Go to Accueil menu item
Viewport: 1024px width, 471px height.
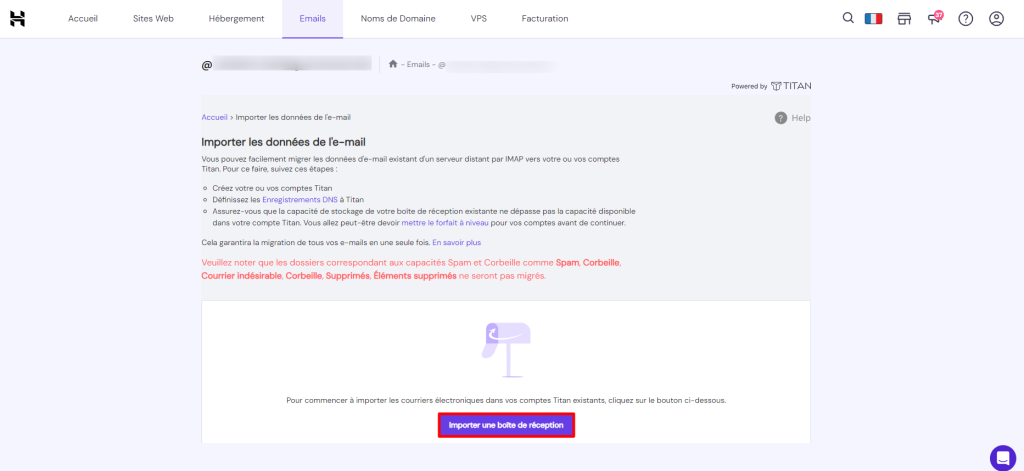83,19
